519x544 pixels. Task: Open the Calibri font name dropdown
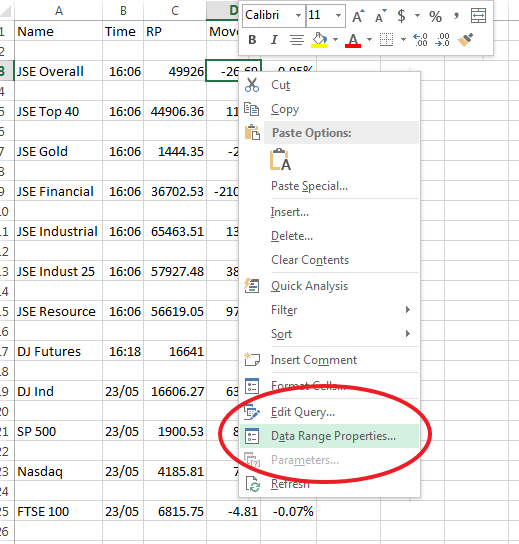[298, 16]
